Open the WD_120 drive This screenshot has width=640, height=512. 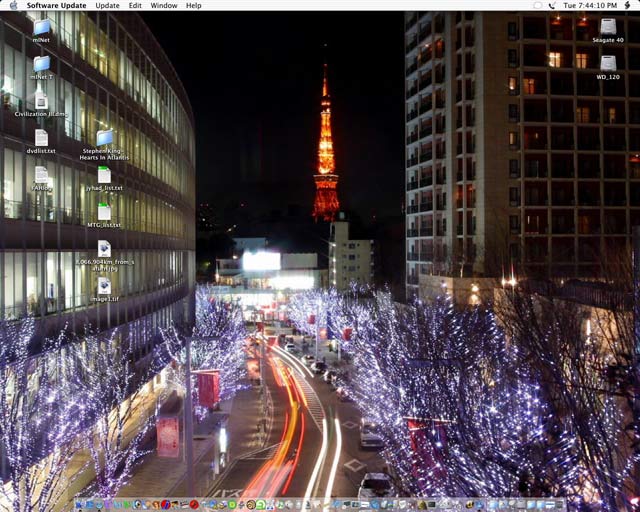[x=608, y=64]
